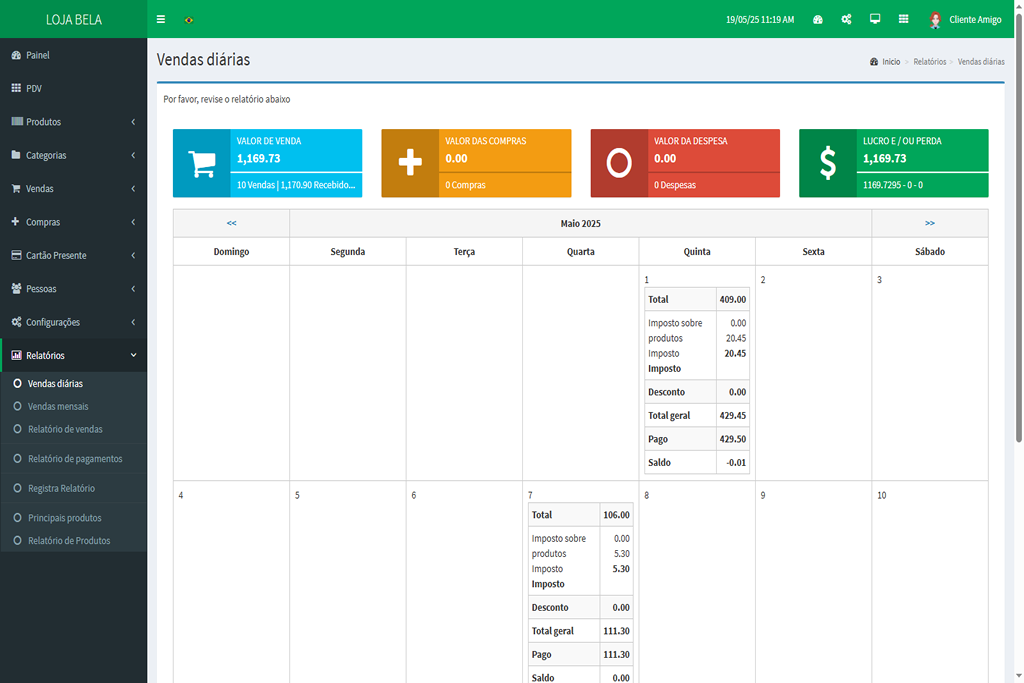
Task: Open the dashboard speedometer icon in top bar
Action: [817, 19]
